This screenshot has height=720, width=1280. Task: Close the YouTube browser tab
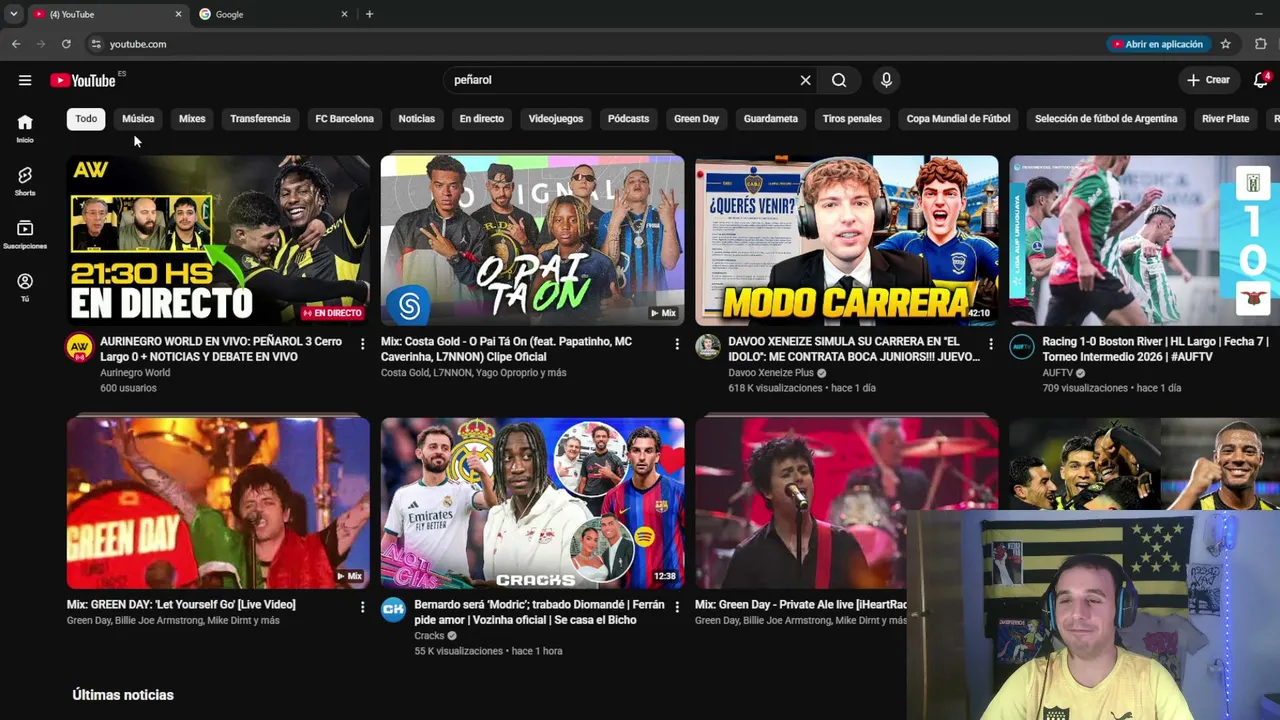pos(179,14)
